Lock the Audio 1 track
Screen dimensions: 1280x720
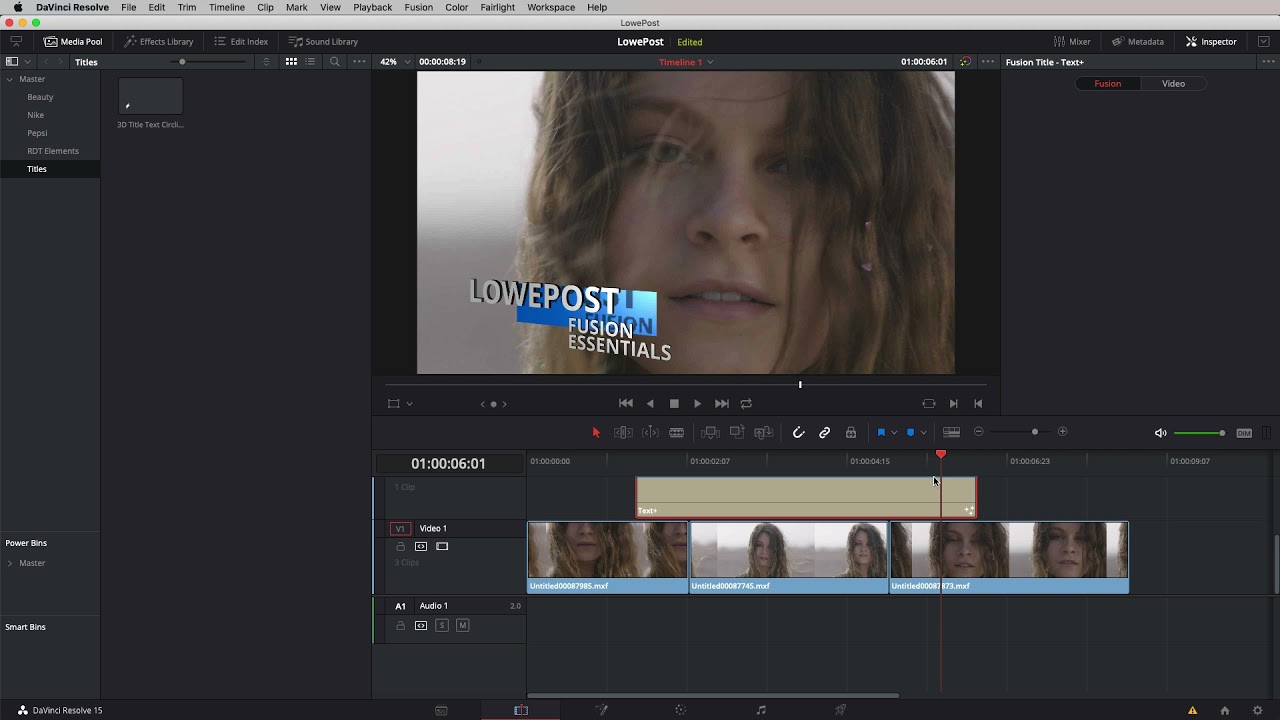[401, 625]
